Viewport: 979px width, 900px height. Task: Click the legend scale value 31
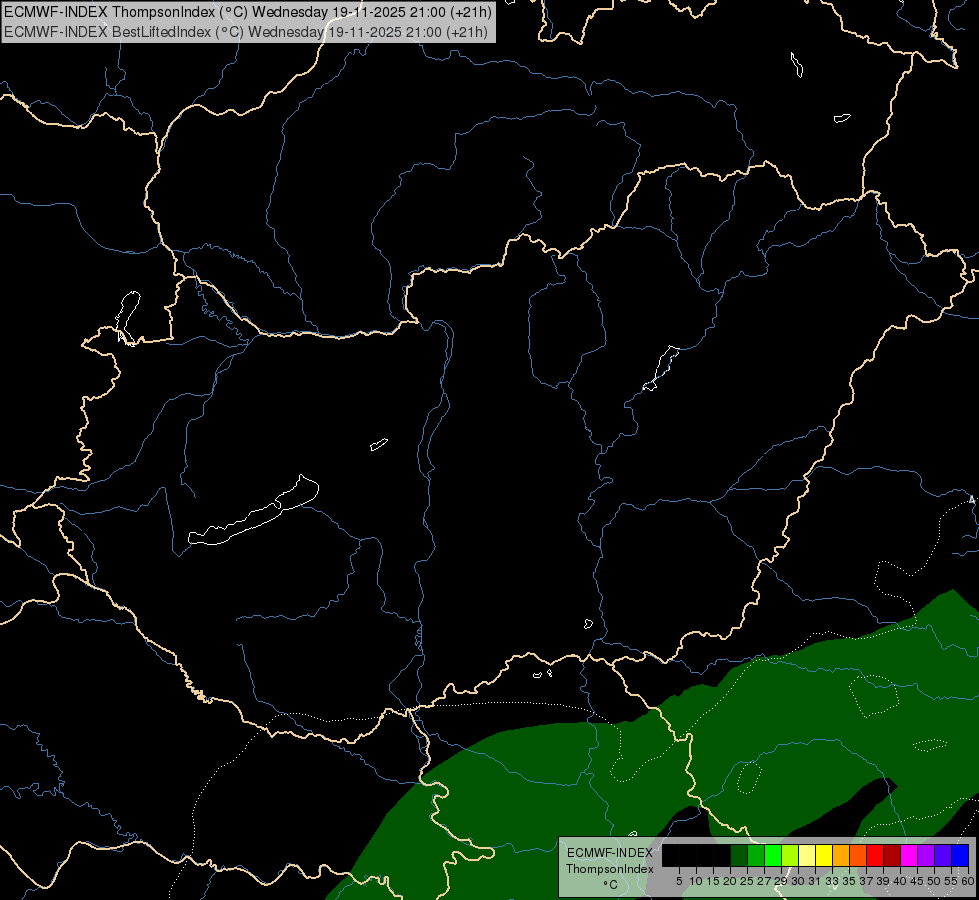tap(815, 881)
